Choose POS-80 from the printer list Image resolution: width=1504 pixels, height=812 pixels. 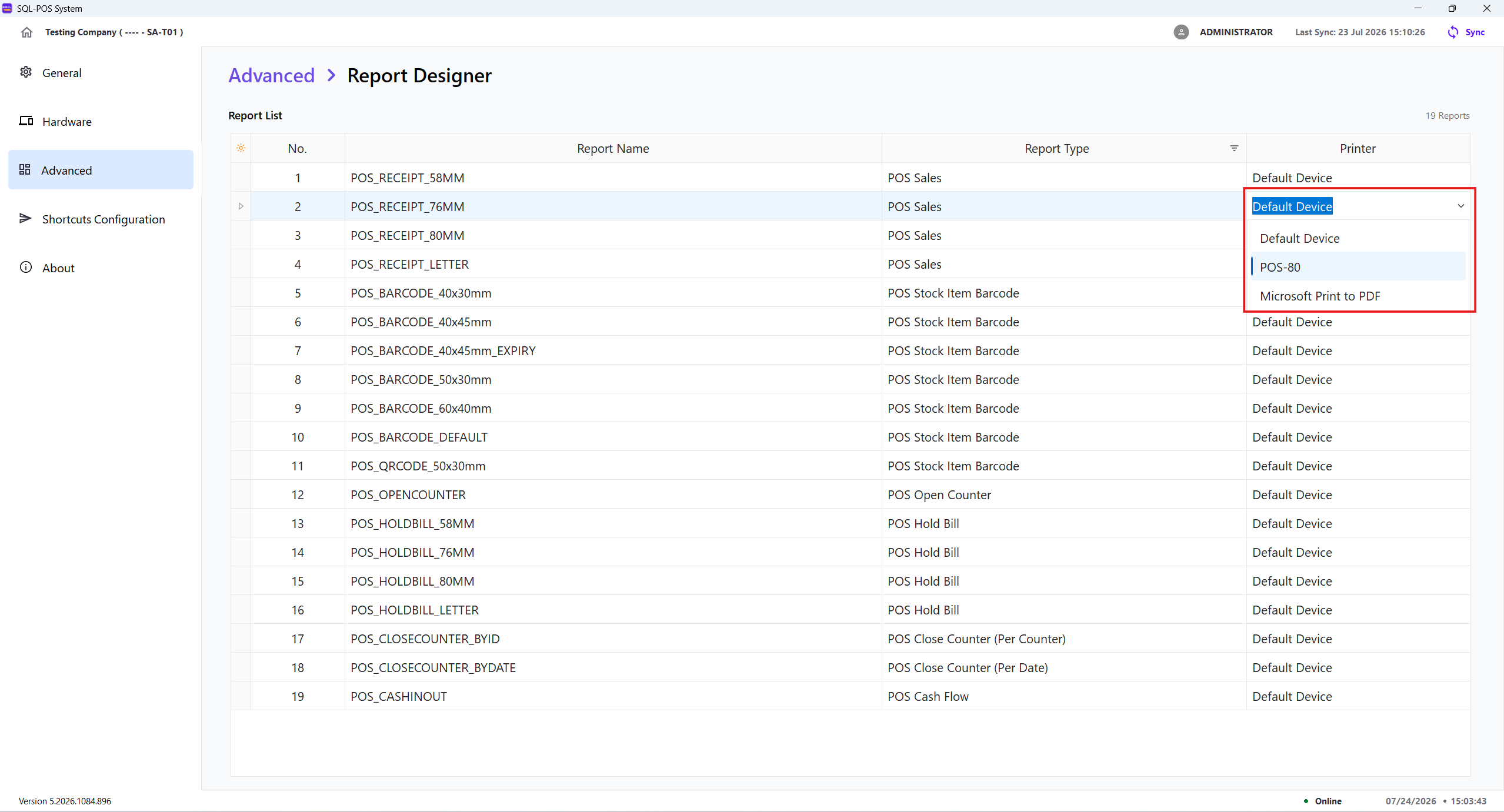click(x=1358, y=267)
